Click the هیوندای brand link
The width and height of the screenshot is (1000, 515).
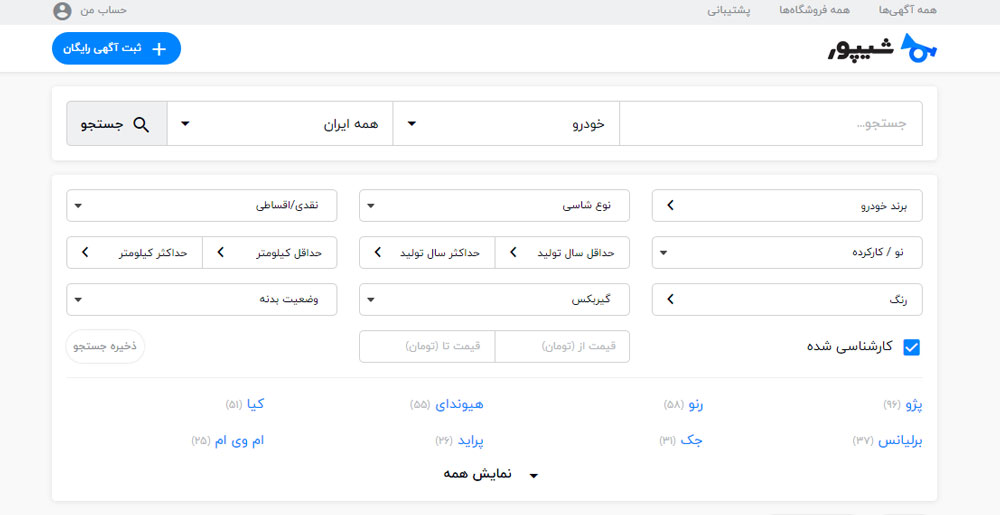pos(459,404)
